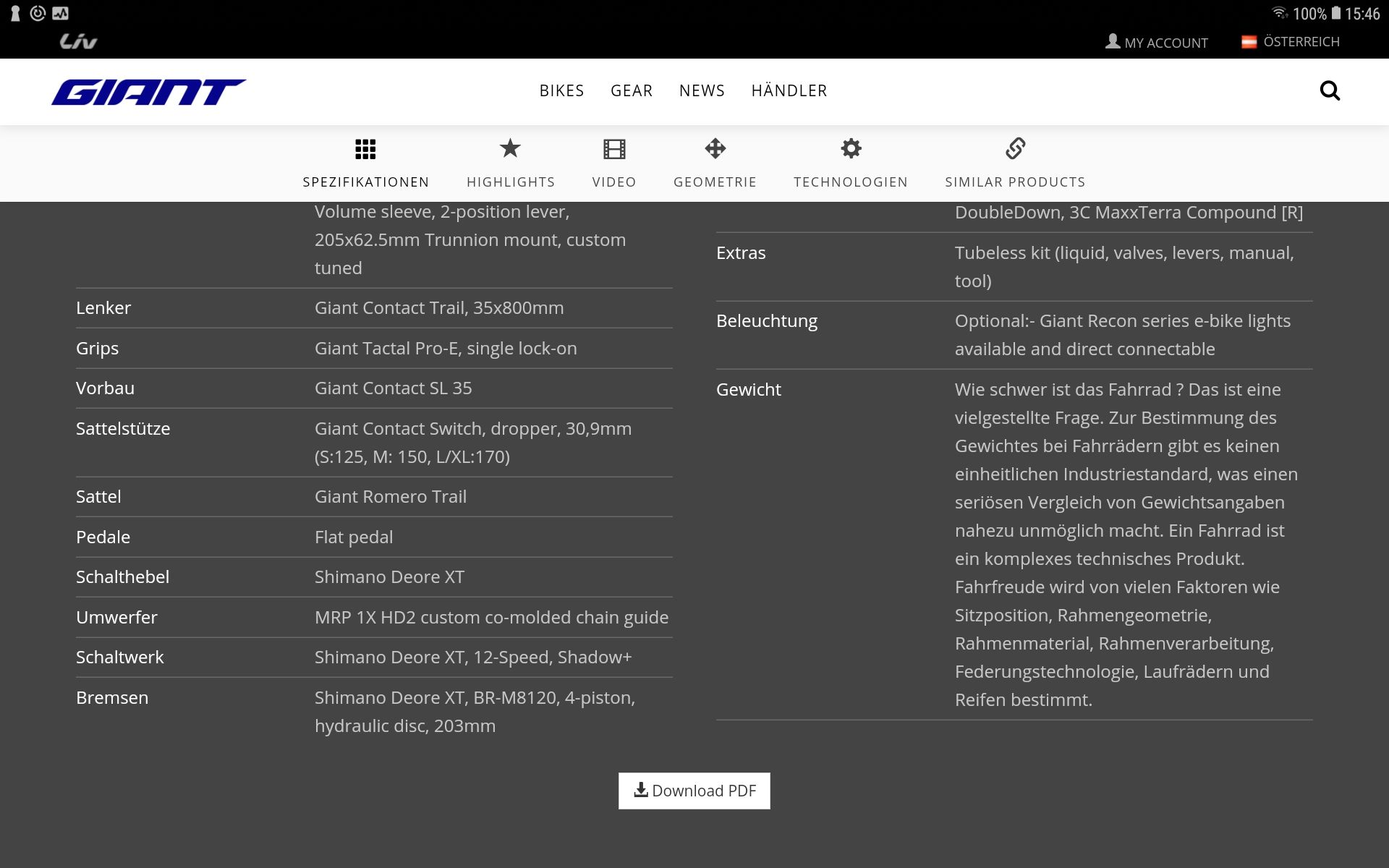The image size is (1389, 868).
Task: Open BIKES menu
Action: (x=561, y=90)
